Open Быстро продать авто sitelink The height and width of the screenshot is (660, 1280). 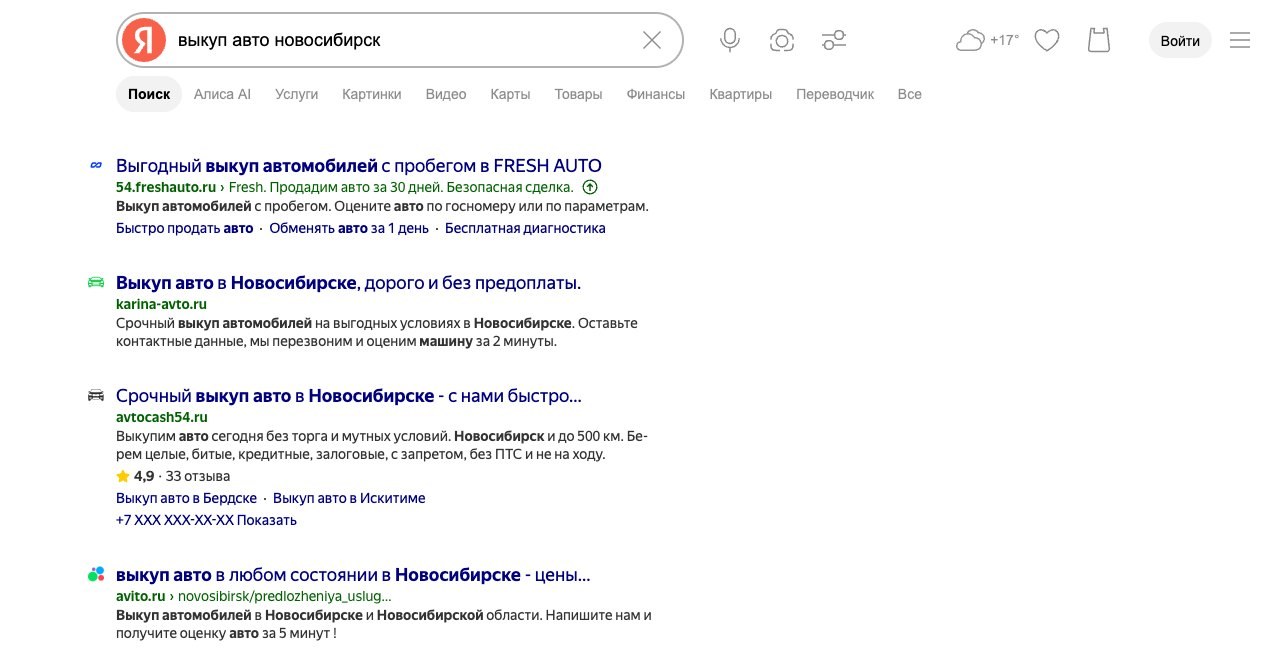[185, 228]
